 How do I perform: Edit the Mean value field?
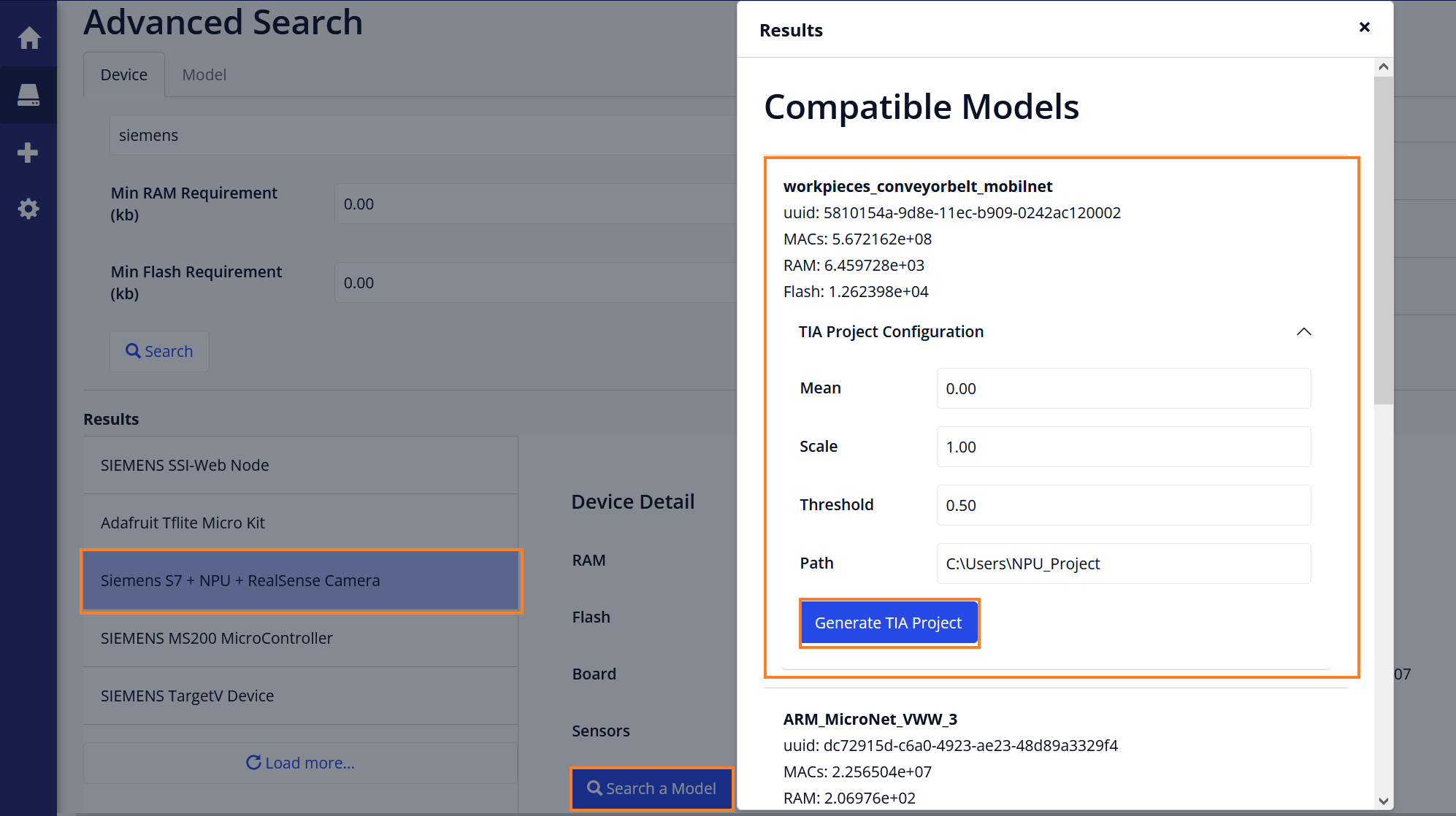point(1124,388)
